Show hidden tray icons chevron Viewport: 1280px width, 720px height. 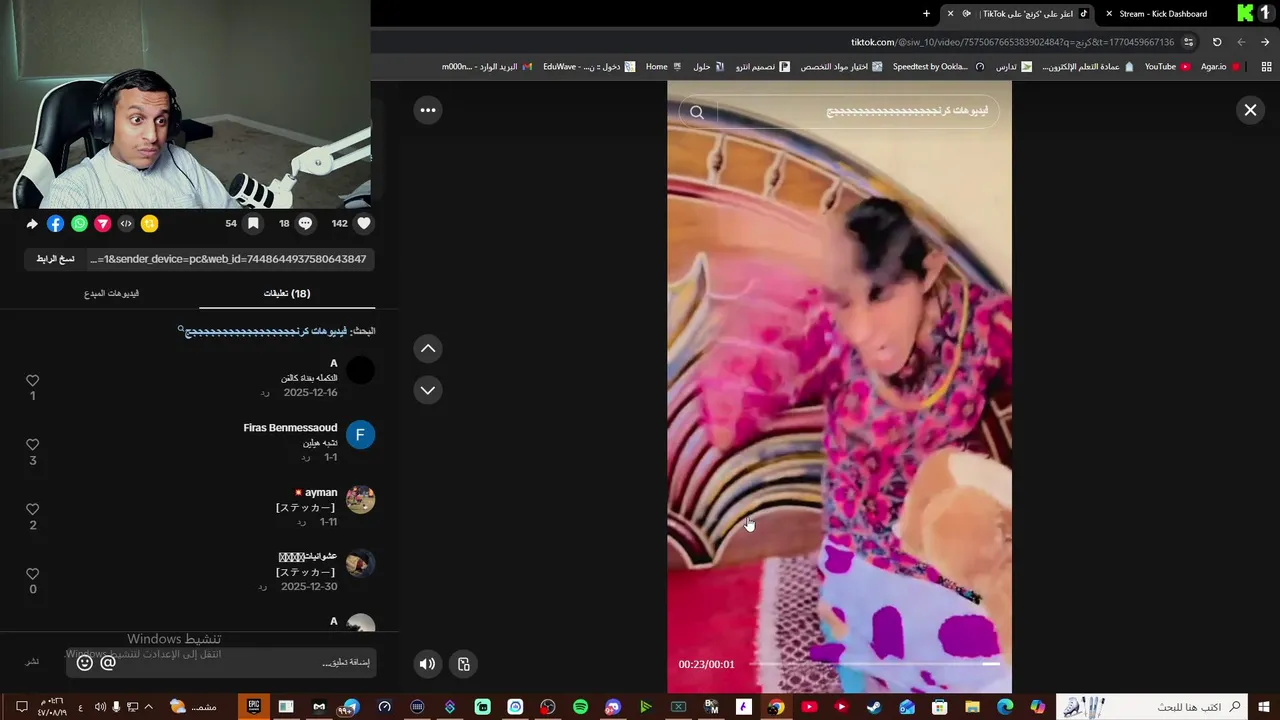coord(149,707)
